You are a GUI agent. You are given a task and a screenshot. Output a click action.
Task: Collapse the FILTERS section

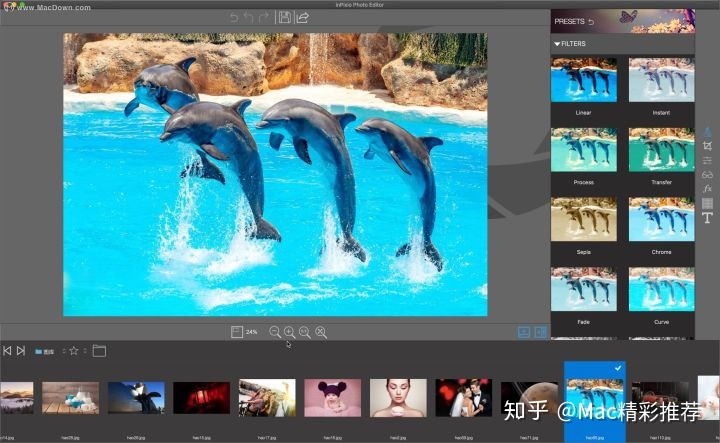557,44
